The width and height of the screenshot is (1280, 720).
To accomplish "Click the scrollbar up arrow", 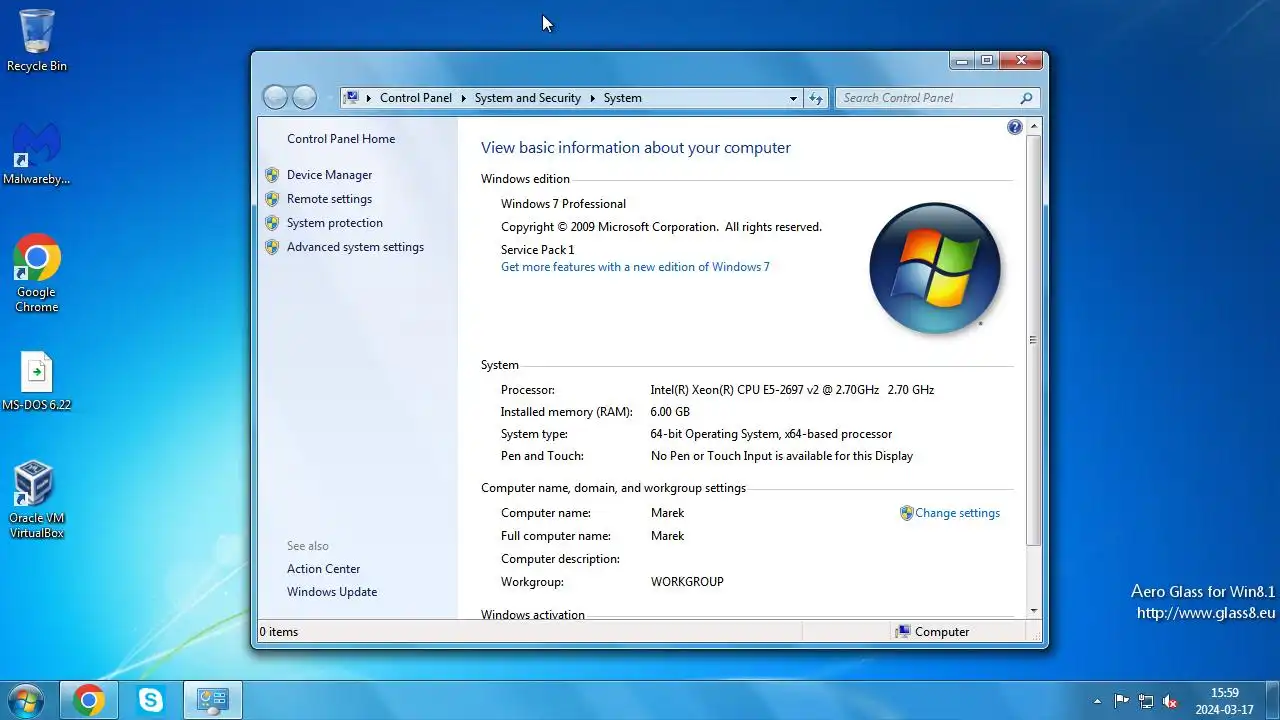I will coord(1034,127).
